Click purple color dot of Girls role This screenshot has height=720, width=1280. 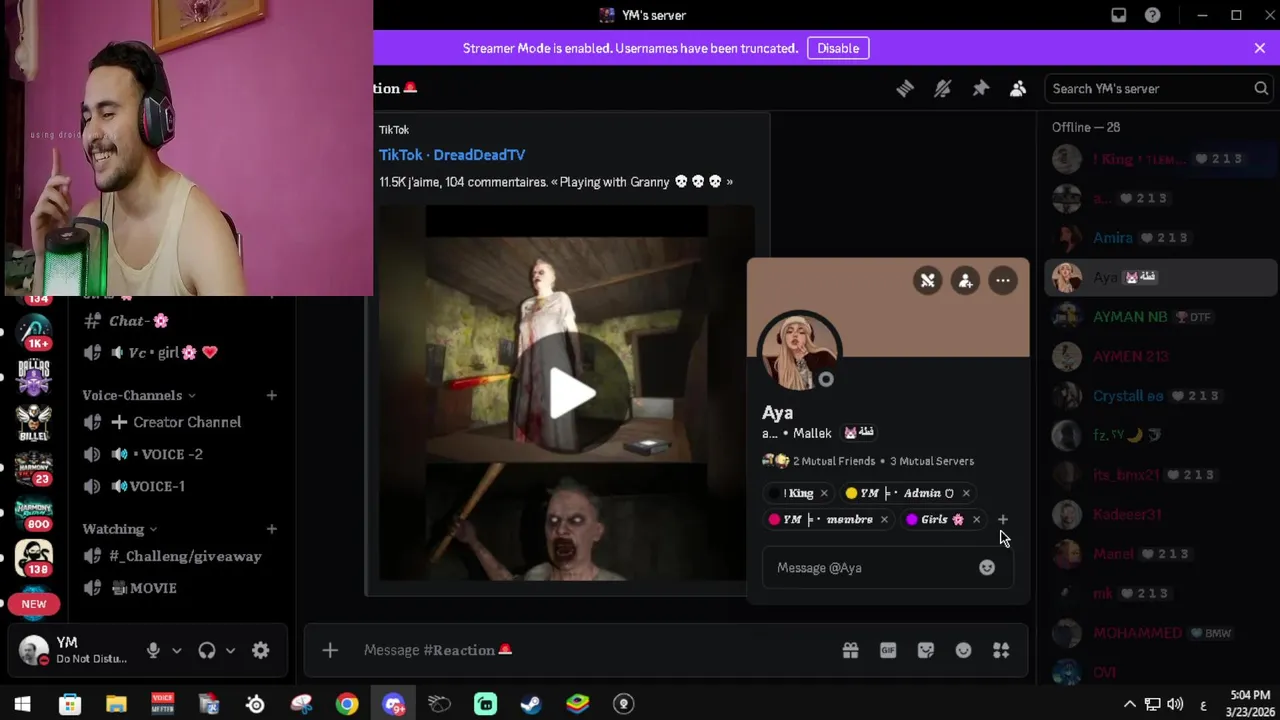[912, 519]
